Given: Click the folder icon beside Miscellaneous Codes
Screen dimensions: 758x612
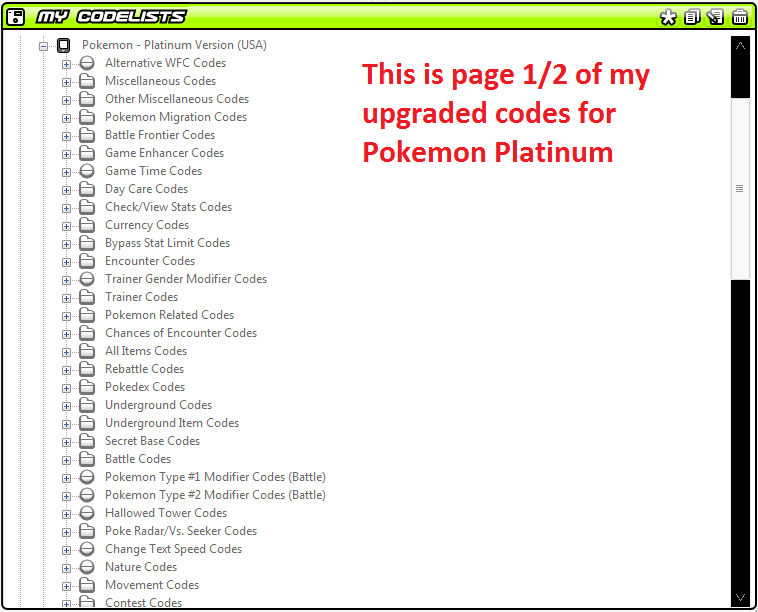Looking at the screenshot, I should point(87,81).
